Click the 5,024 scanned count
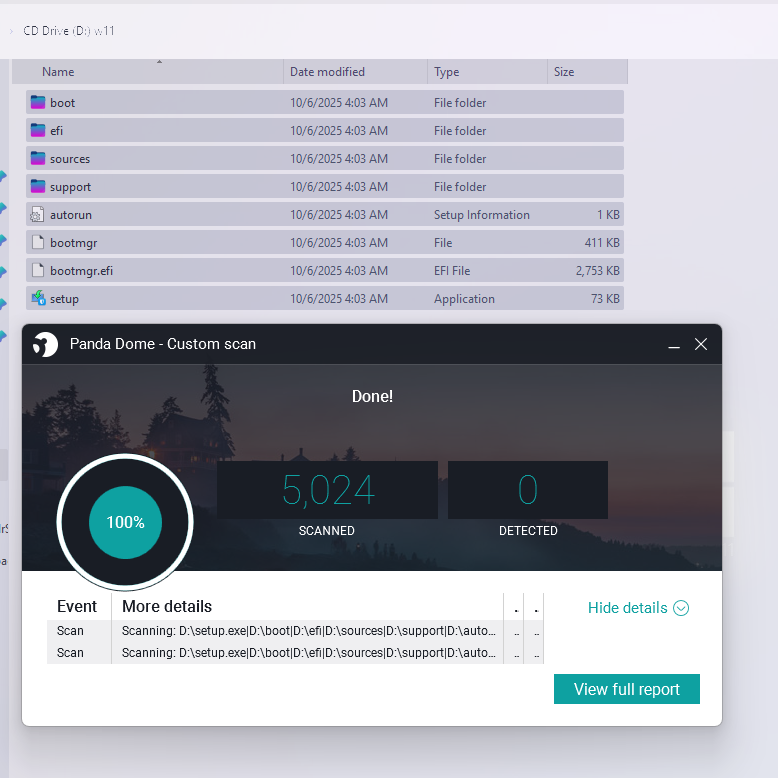The height and width of the screenshot is (778, 778). pos(328,490)
